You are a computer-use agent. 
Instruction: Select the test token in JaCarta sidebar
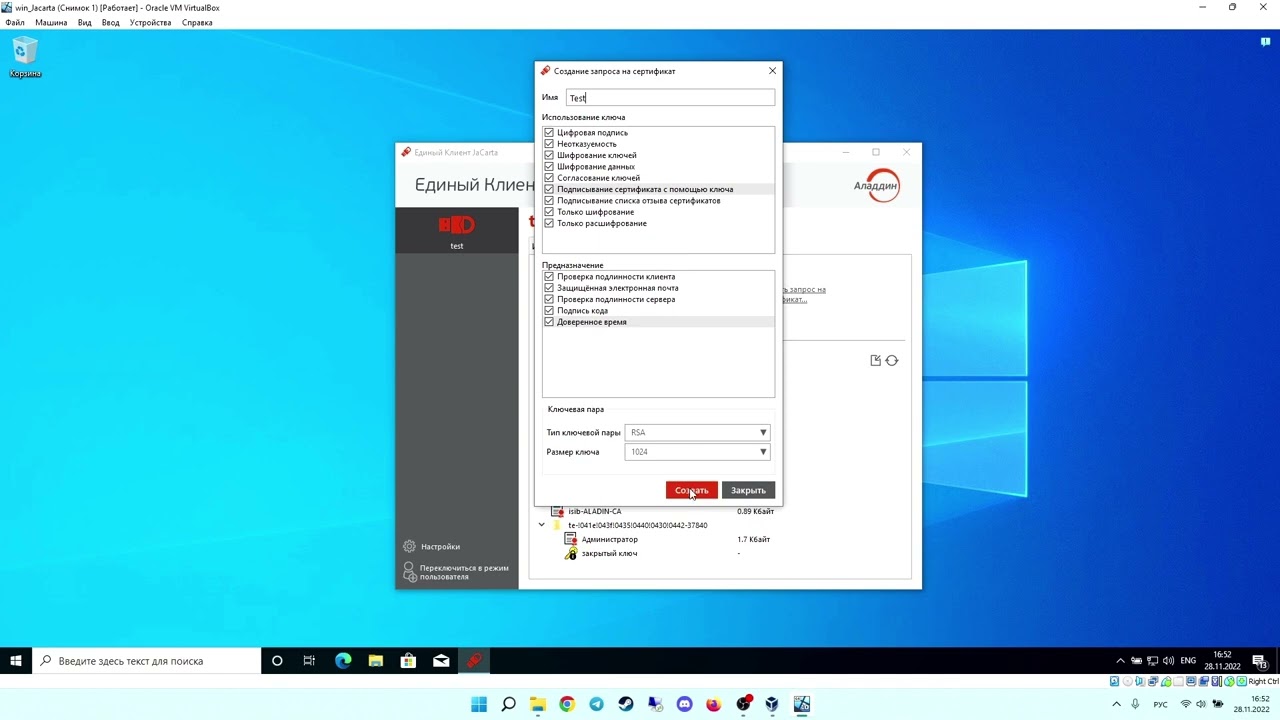point(457,230)
